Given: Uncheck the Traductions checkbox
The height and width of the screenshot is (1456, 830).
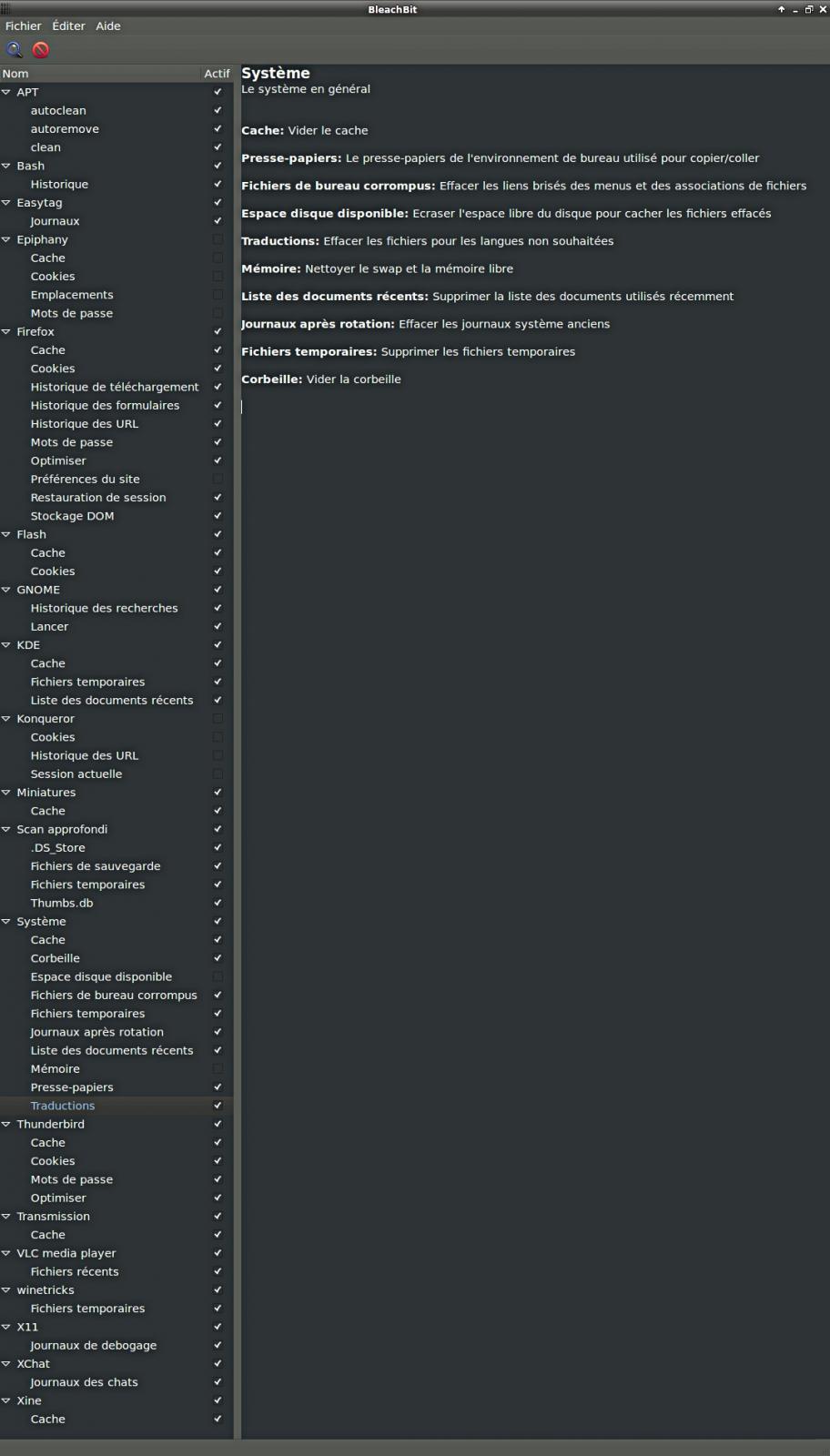Looking at the screenshot, I should coord(218,1106).
